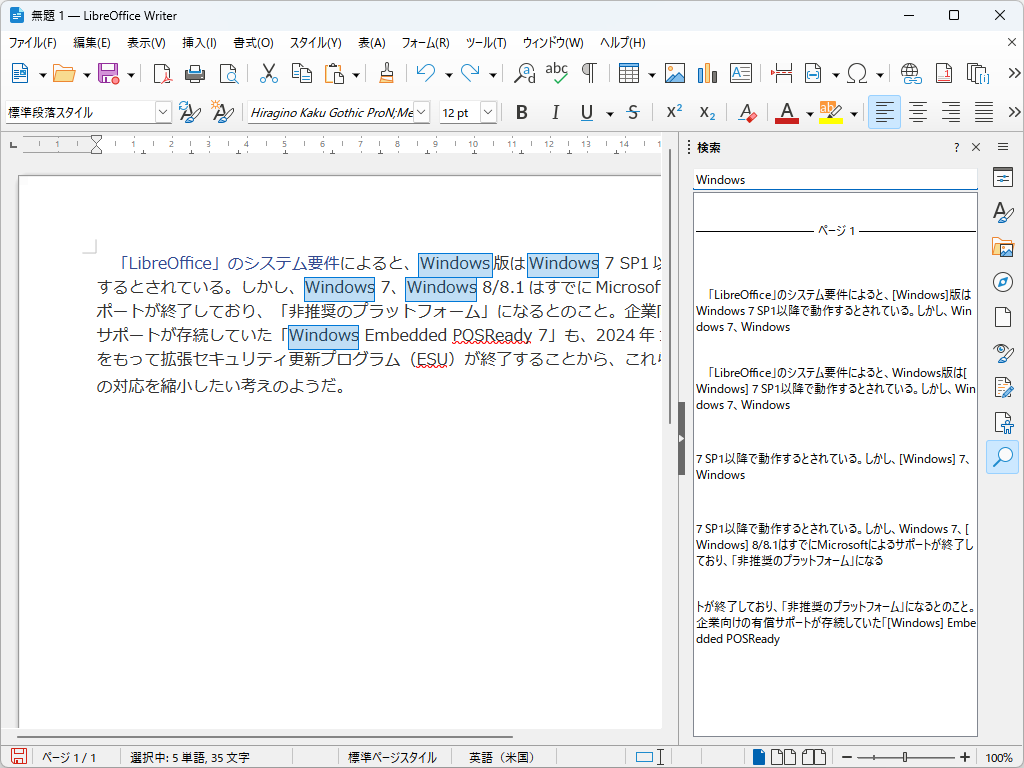This screenshot has width=1024, height=768.
Task: Open sidebar Navigator compass icon
Action: (1002, 282)
